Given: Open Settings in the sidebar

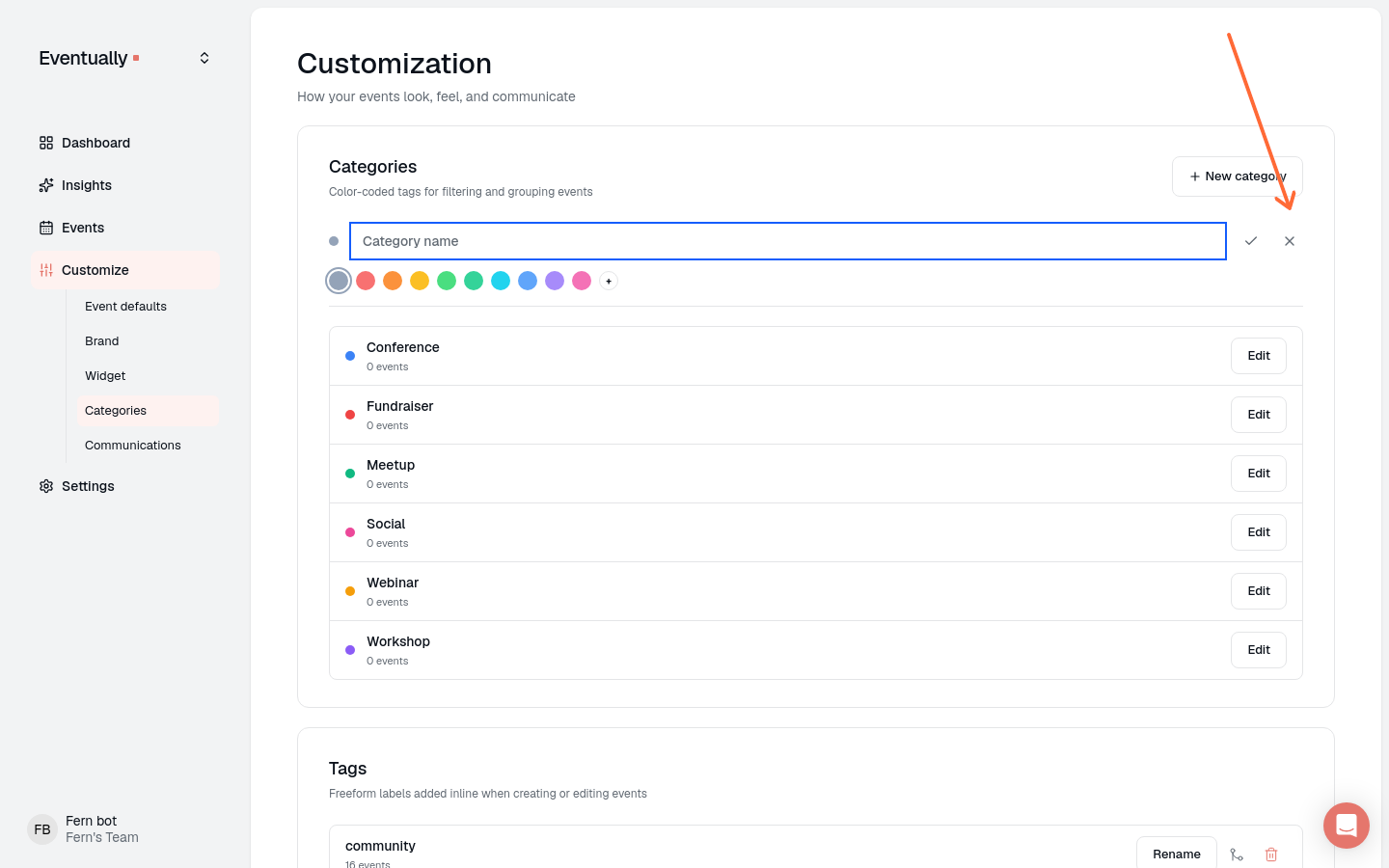Looking at the screenshot, I should 124,486.
